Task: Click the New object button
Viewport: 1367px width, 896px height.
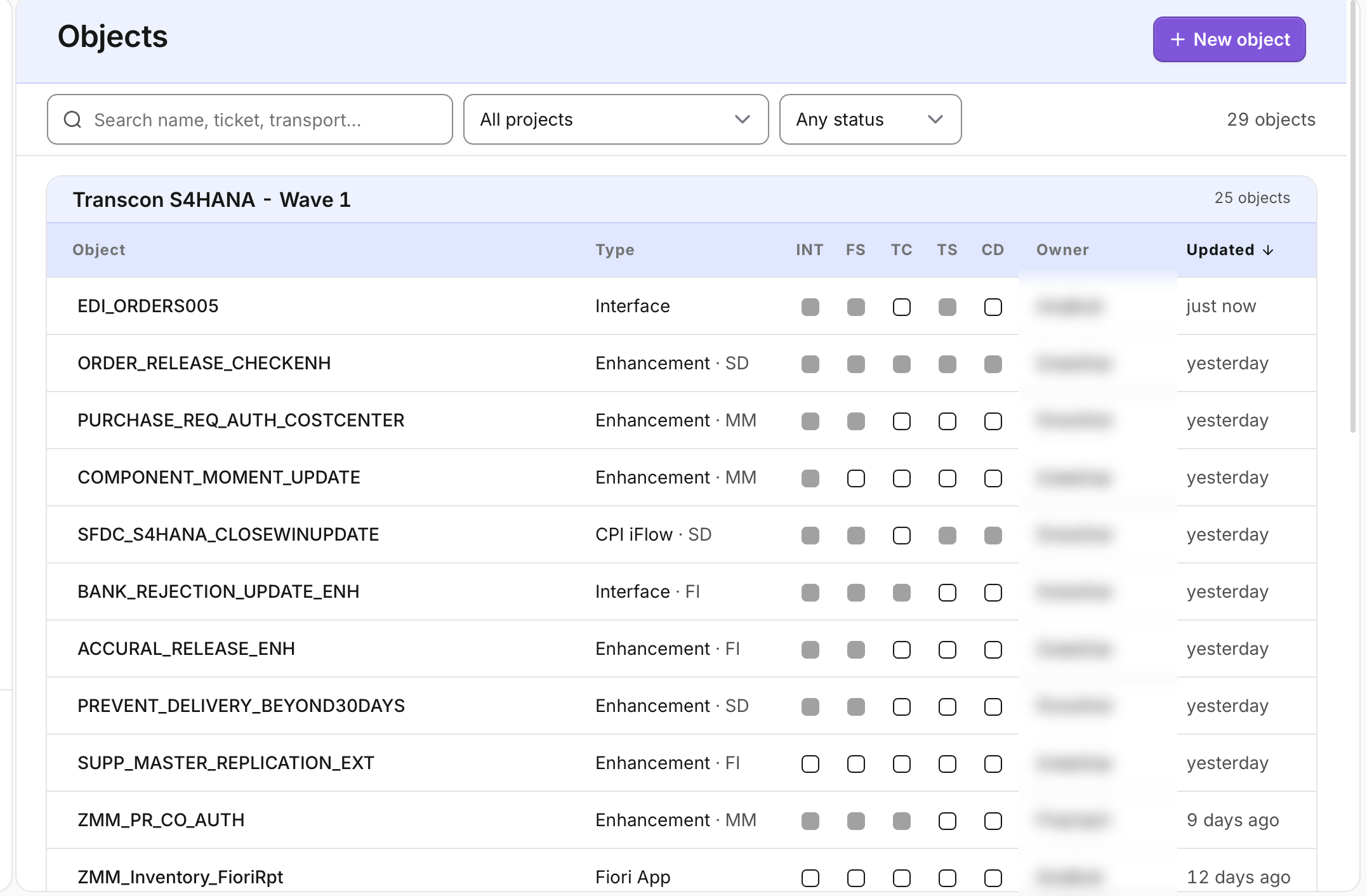Action: (1229, 39)
